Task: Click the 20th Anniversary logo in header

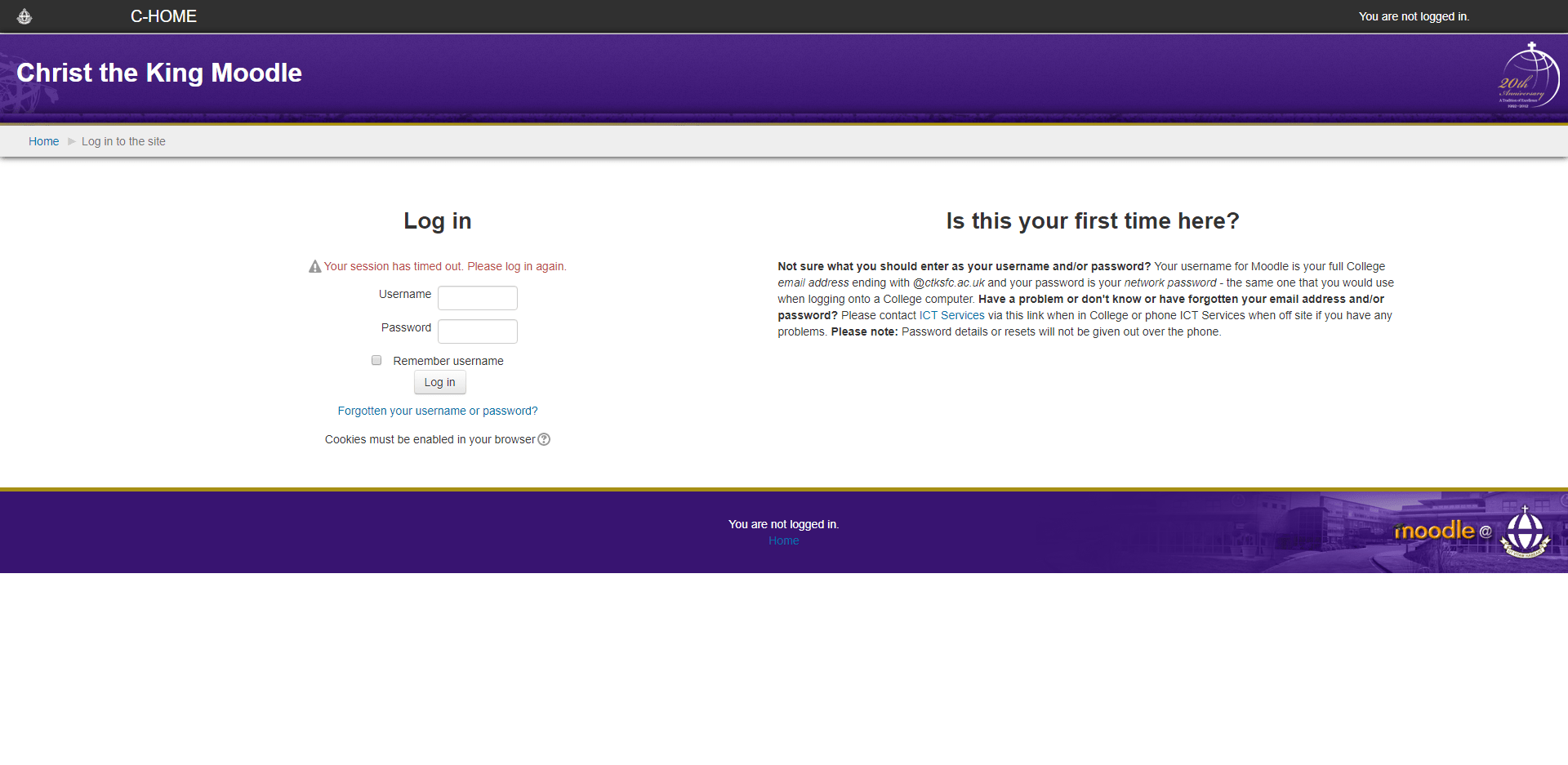Action: click(x=1529, y=75)
